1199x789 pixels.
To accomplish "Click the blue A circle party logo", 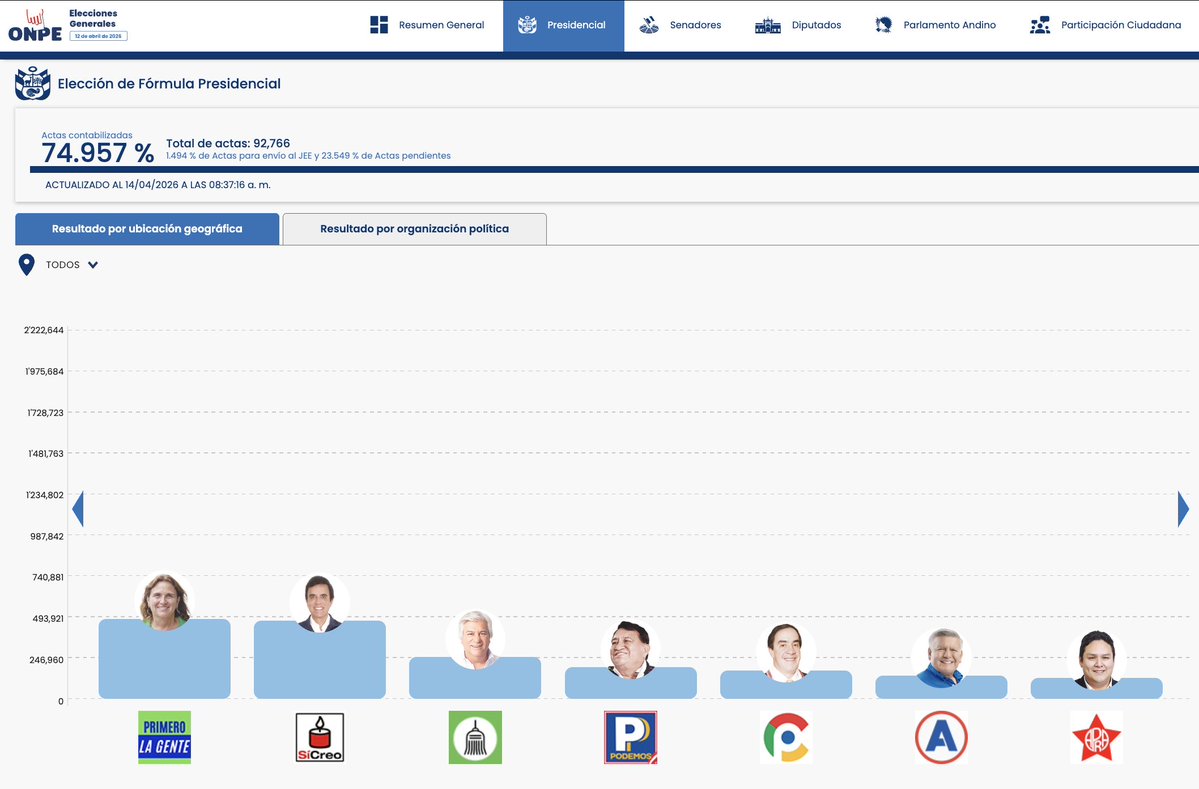I will pos(941,737).
